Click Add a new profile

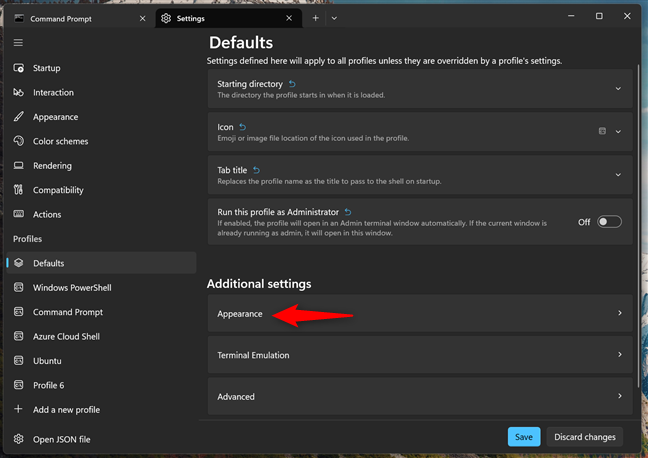[101, 409]
